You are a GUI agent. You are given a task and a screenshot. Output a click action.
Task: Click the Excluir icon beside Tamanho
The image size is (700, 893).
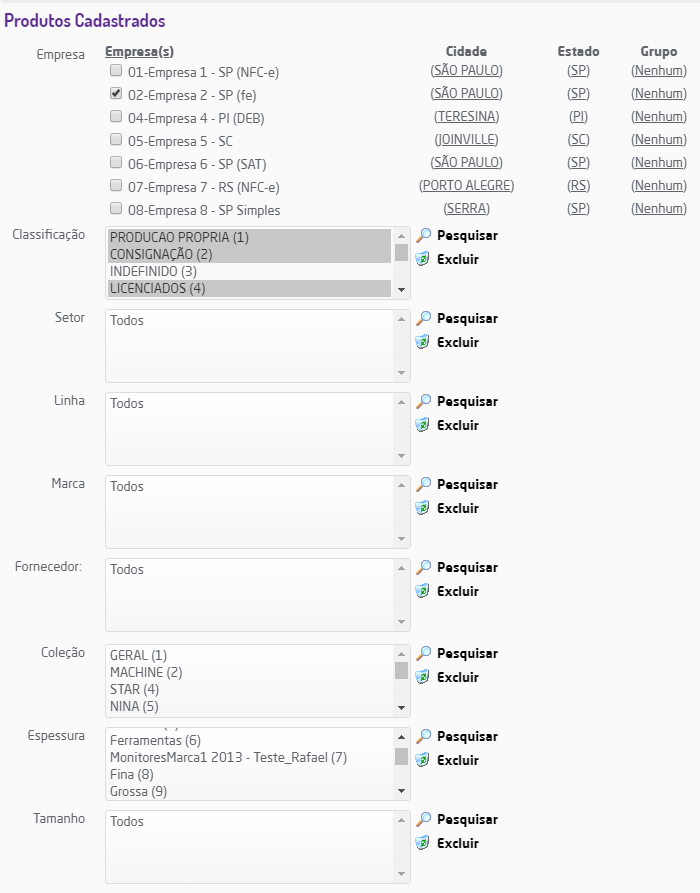pos(423,843)
